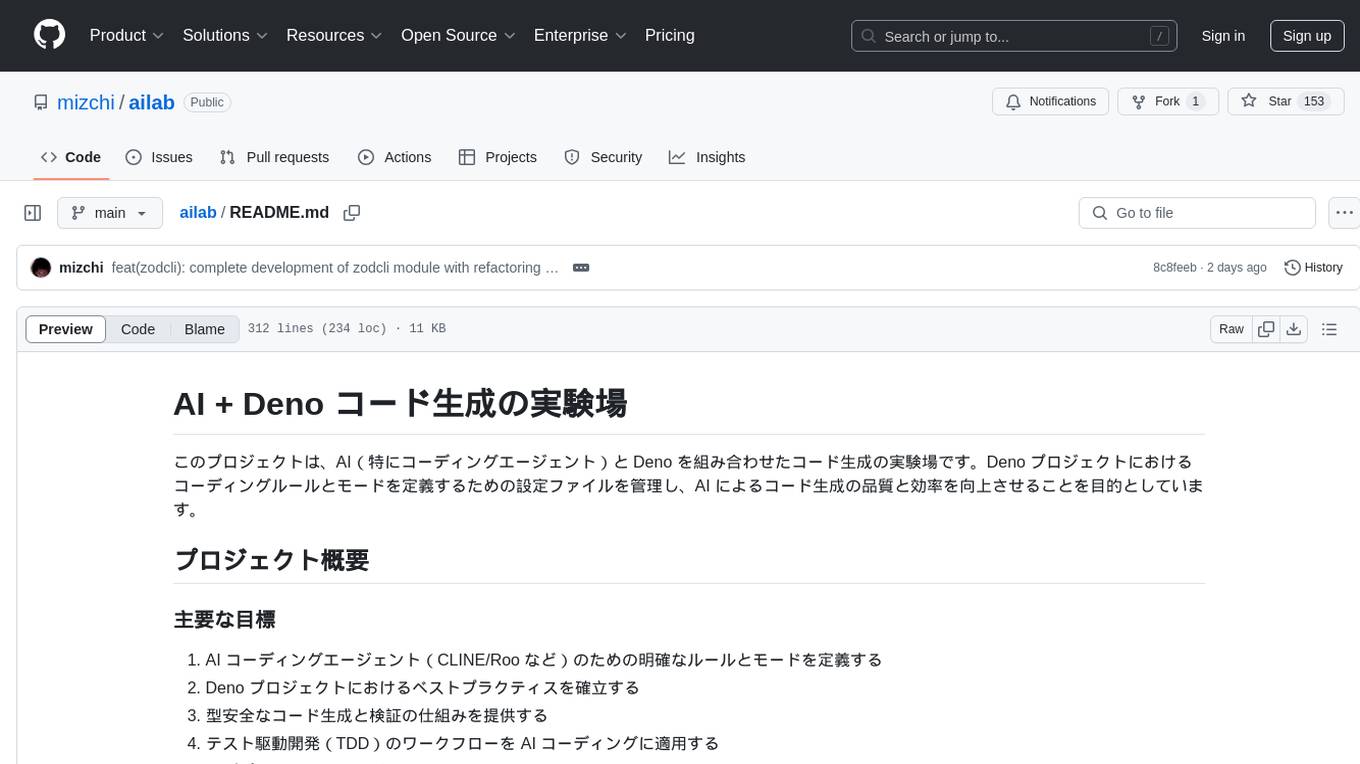The width and height of the screenshot is (1360, 764).
Task: Open the GitHub home logo
Action: coord(49,35)
